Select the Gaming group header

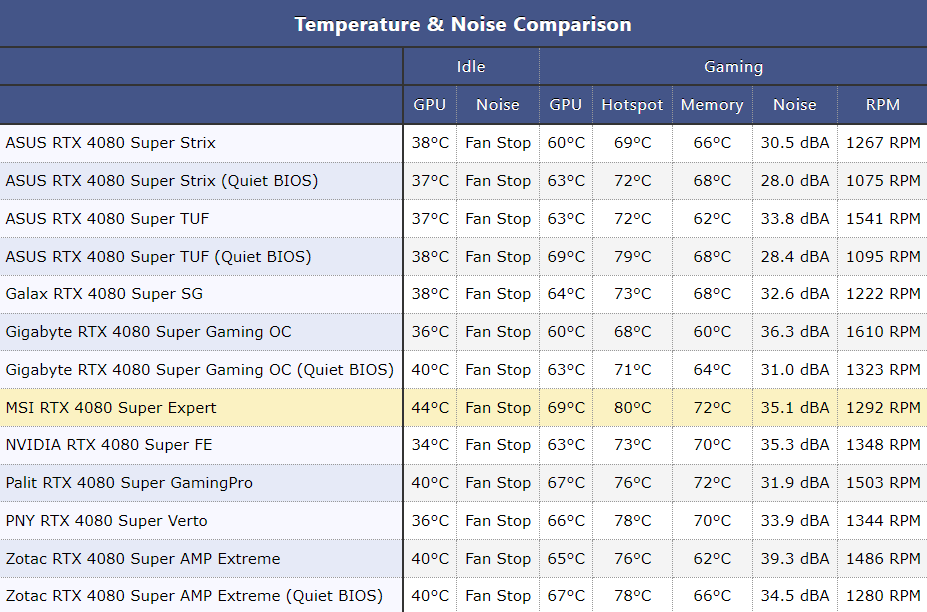[733, 67]
